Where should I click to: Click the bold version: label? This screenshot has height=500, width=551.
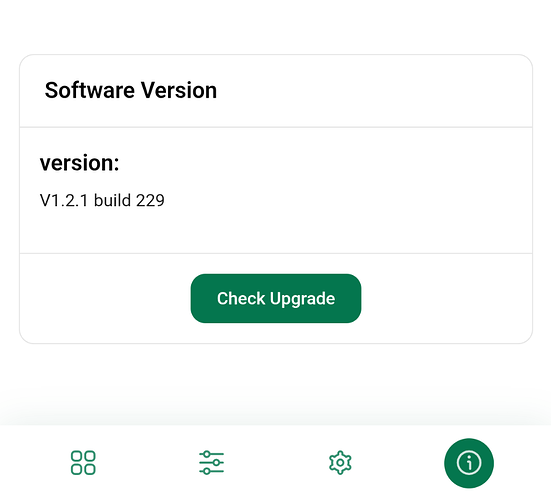(79, 163)
